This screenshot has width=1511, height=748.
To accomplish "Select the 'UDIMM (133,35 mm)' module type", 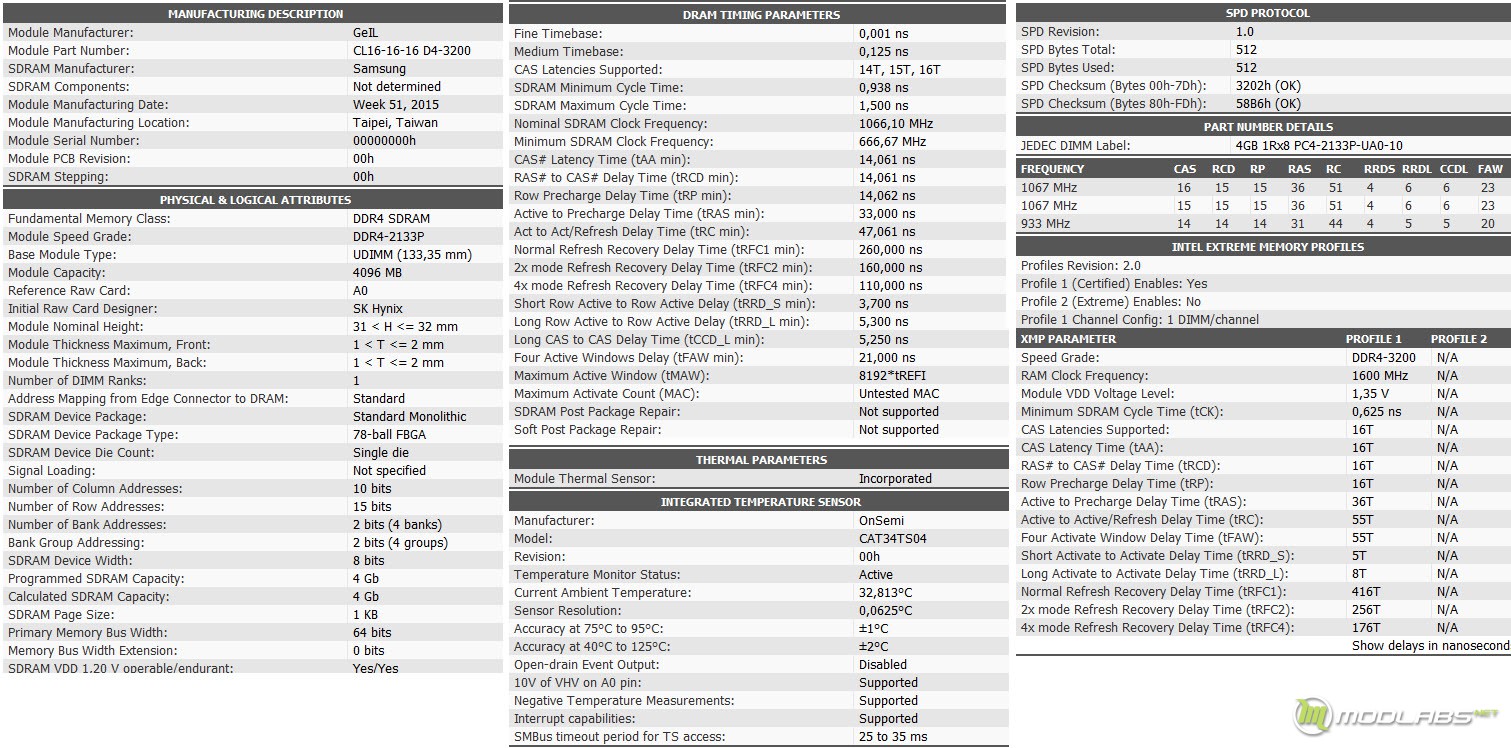I will (412, 255).
